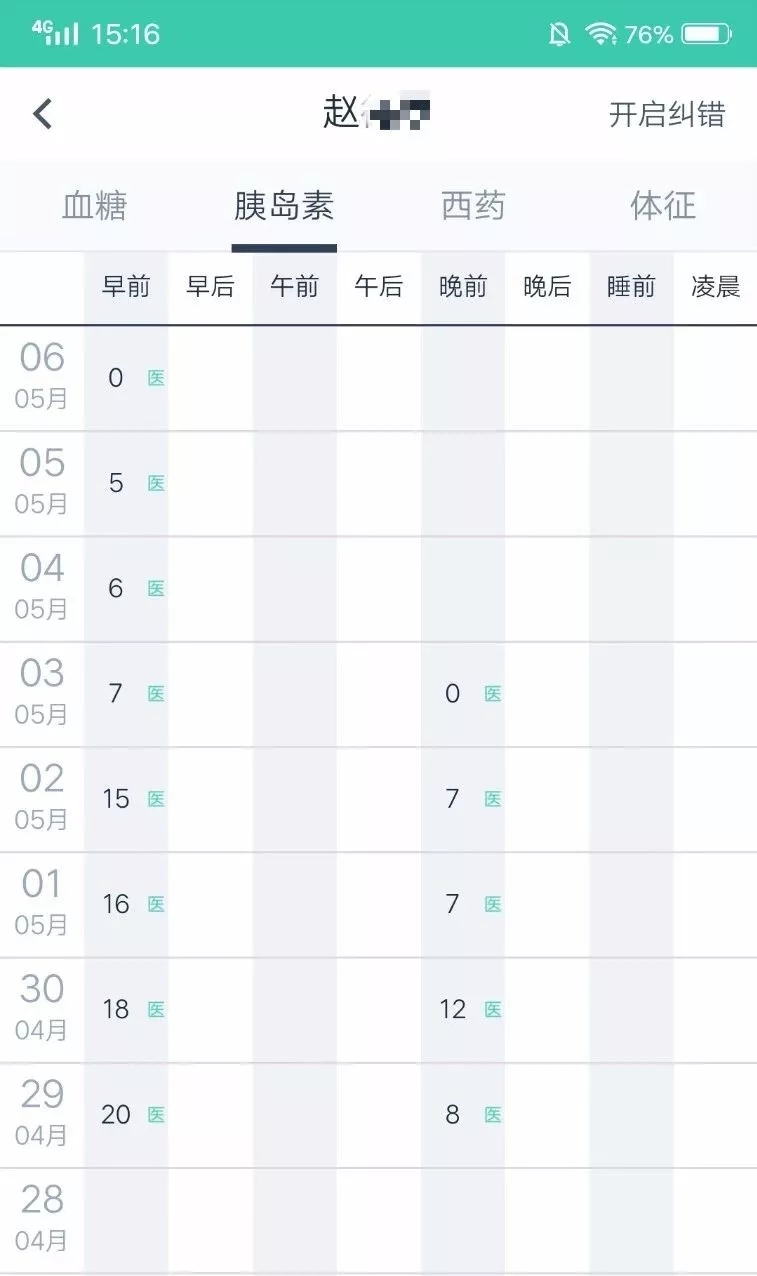Tap the back arrow icon
This screenshot has width=757, height=1276.
tap(42, 114)
